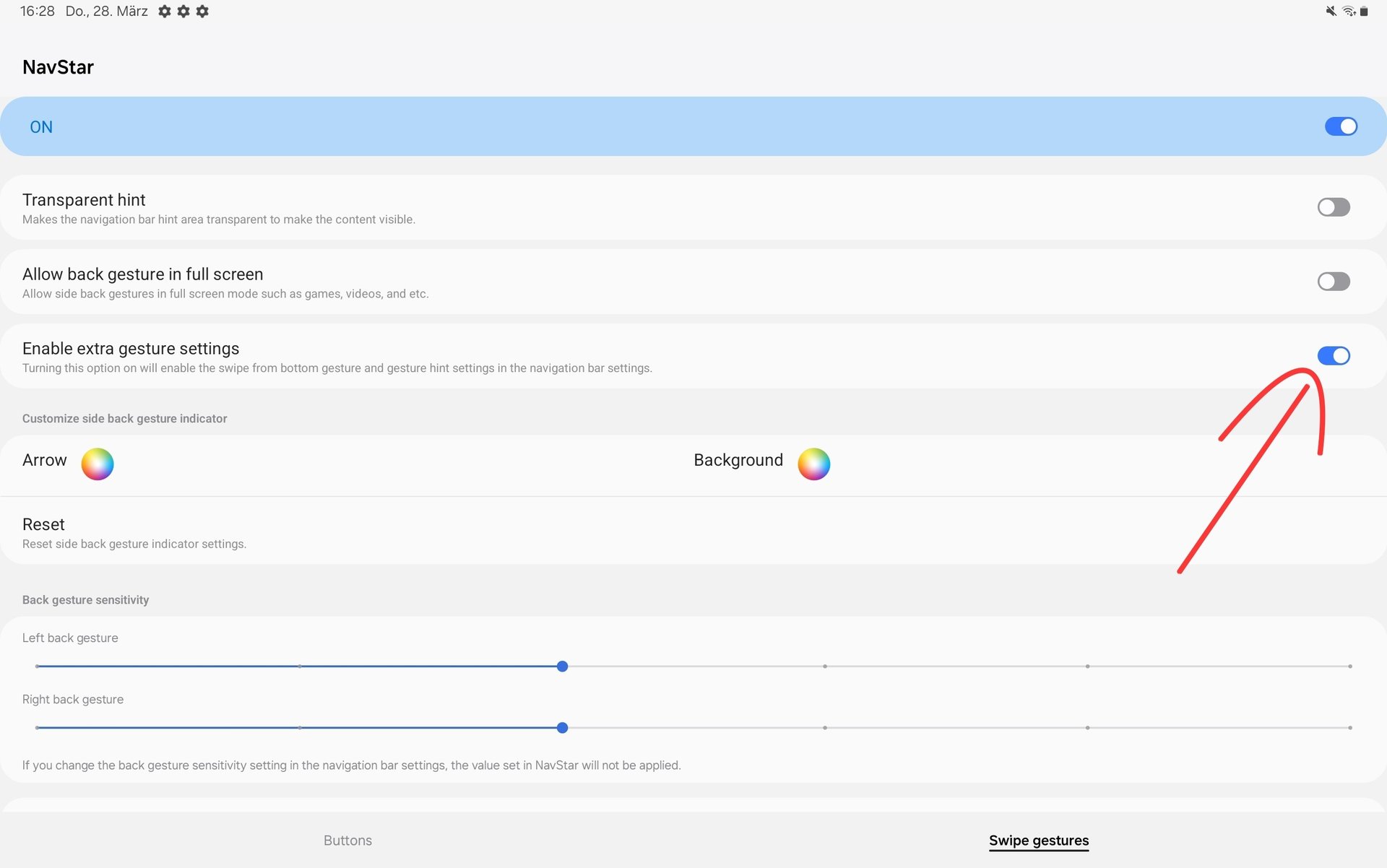The image size is (1387, 868).
Task: Tap the third gear icon in the status bar
Action: click(202, 12)
